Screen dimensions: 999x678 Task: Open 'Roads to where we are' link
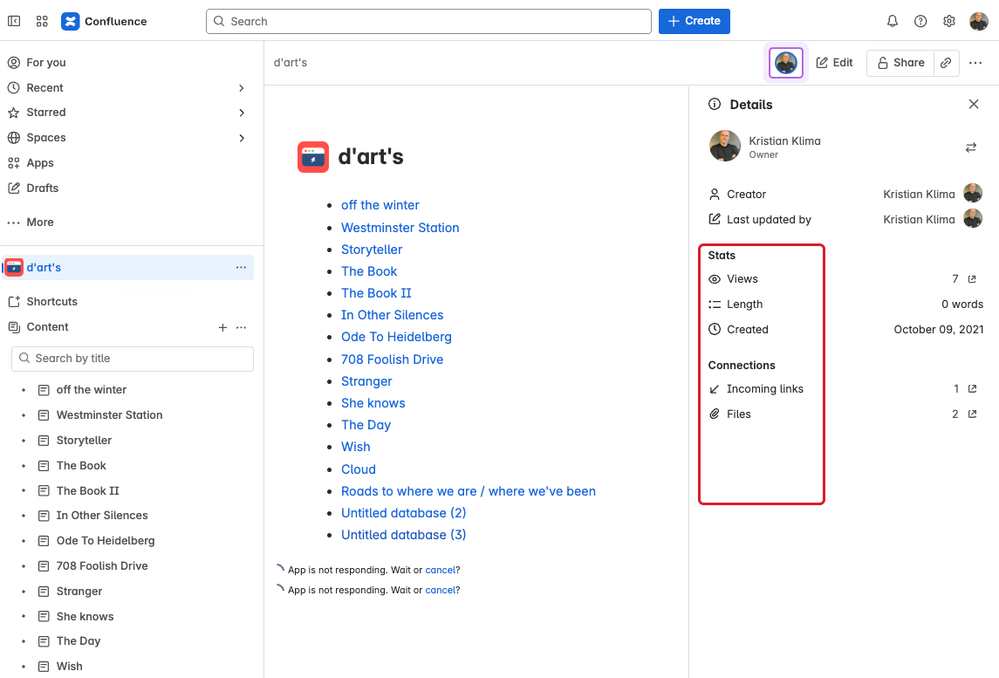click(x=468, y=491)
